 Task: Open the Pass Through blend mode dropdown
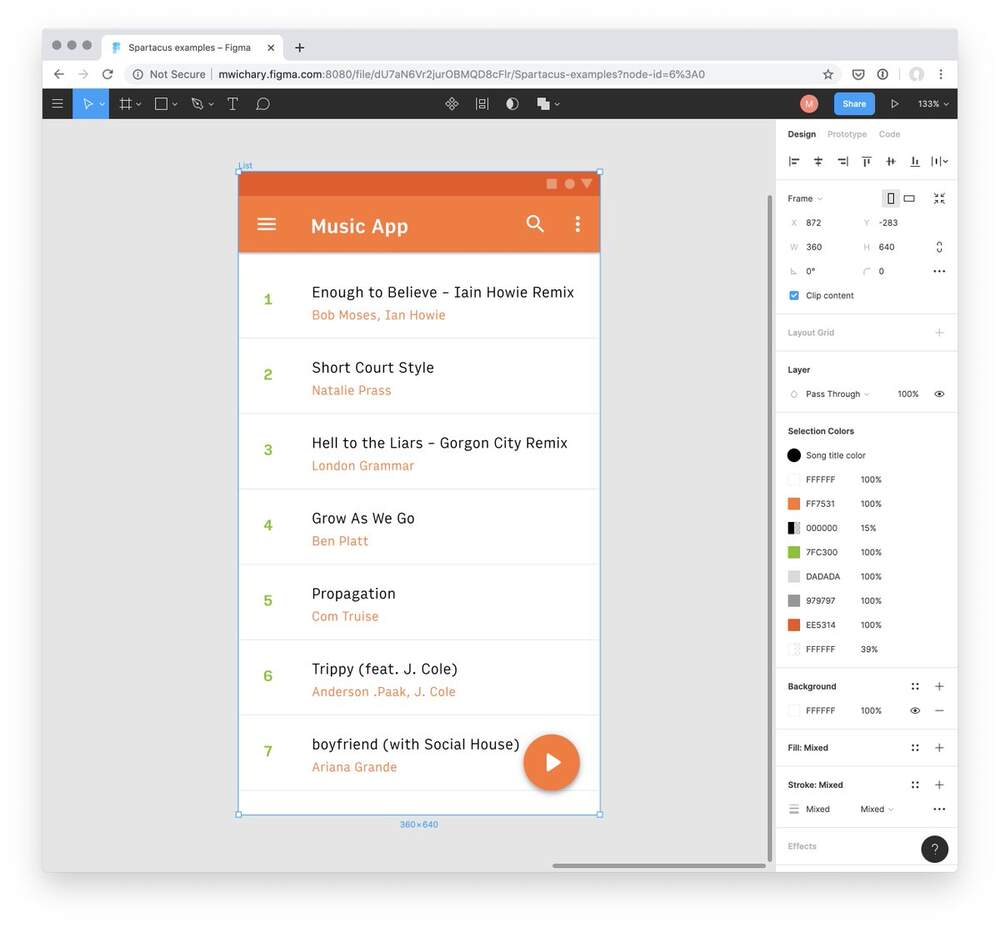click(837, 394)
